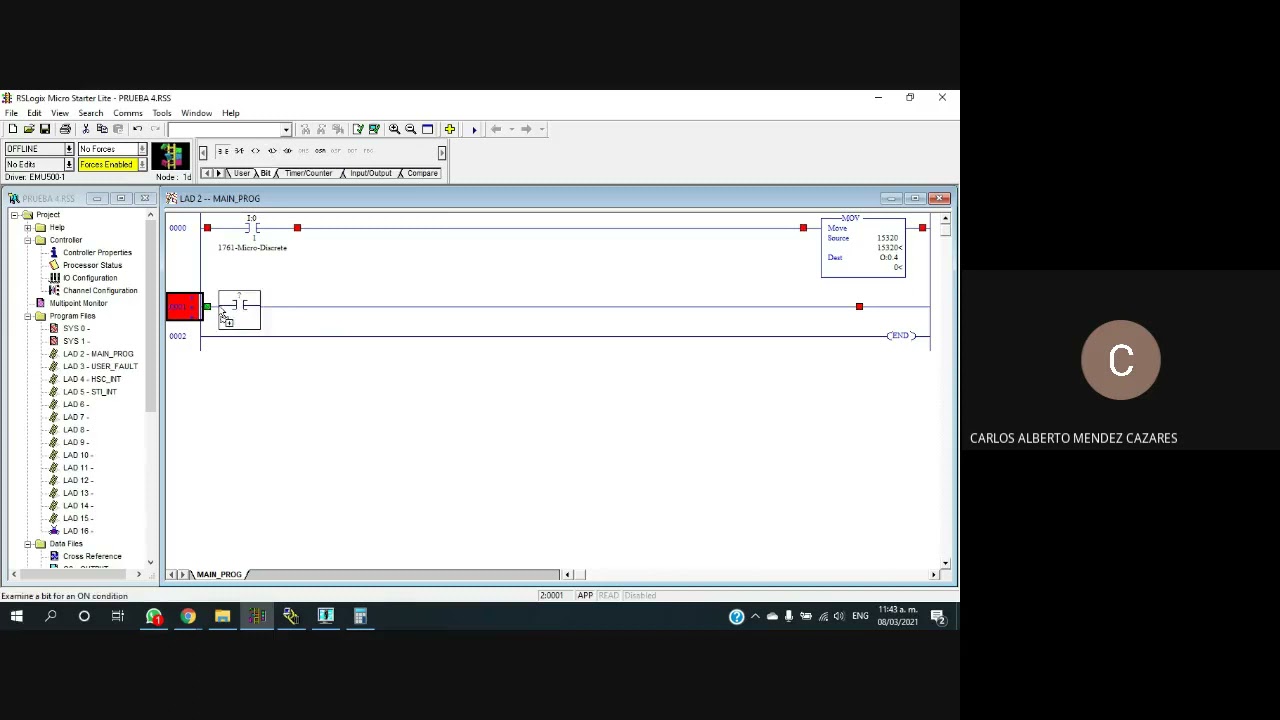Screen dimensions: 1280x720
Task: Open Chrome from the Windows taskbar
Action: (x=188, y=616)
